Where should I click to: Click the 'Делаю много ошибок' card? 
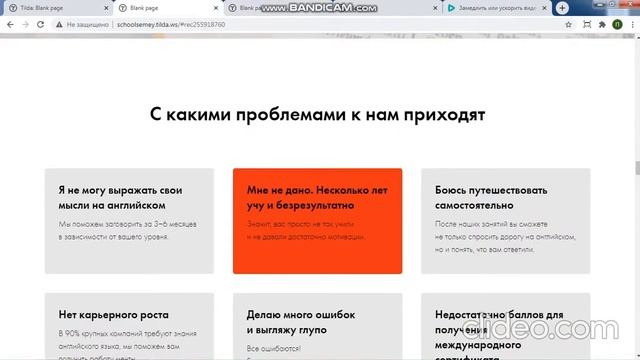pyautogui.click(x=318, y=326)
